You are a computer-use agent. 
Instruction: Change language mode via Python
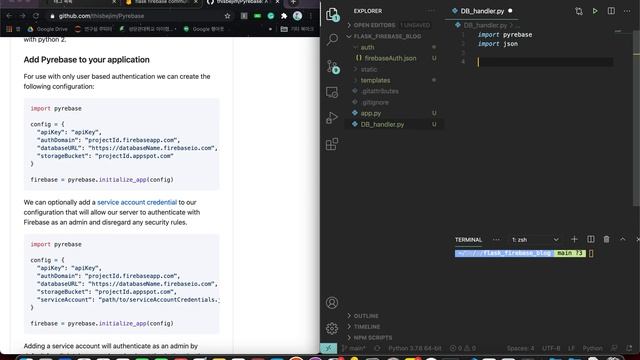coord(593,348)
